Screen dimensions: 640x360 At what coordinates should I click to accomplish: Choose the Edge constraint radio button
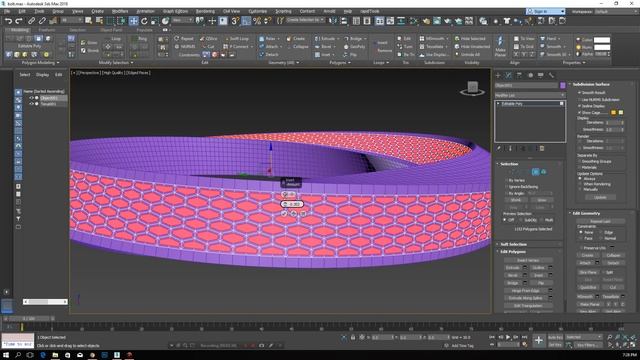point(601,232)
